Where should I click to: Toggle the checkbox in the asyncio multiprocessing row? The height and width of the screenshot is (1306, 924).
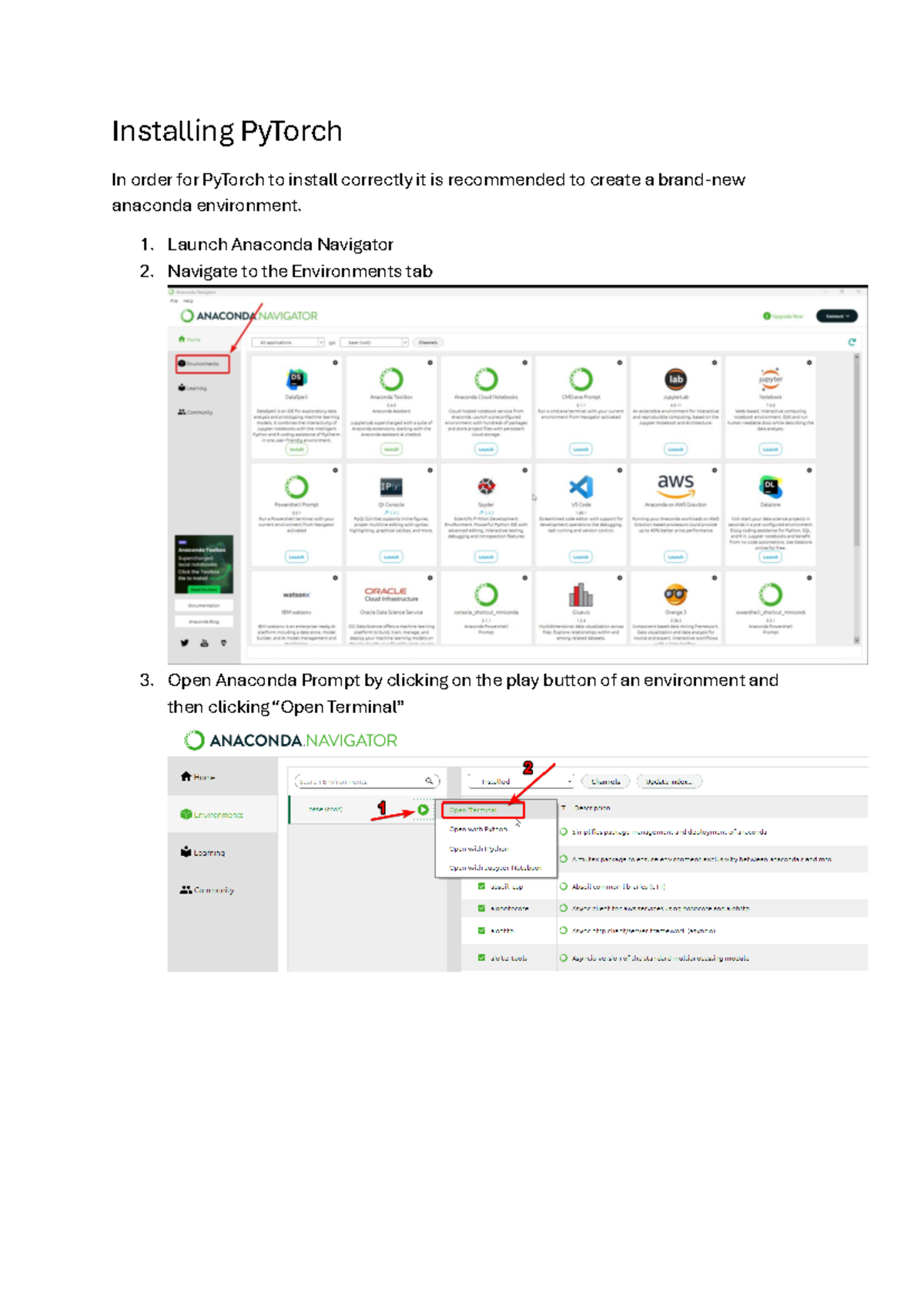pyautogui.click(x=482, y=958)
